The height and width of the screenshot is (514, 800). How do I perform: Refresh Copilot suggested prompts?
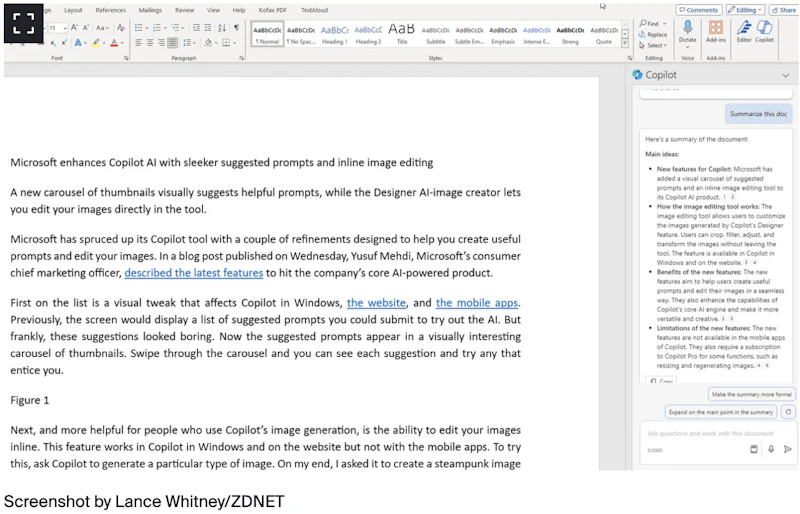pos(788,412)
